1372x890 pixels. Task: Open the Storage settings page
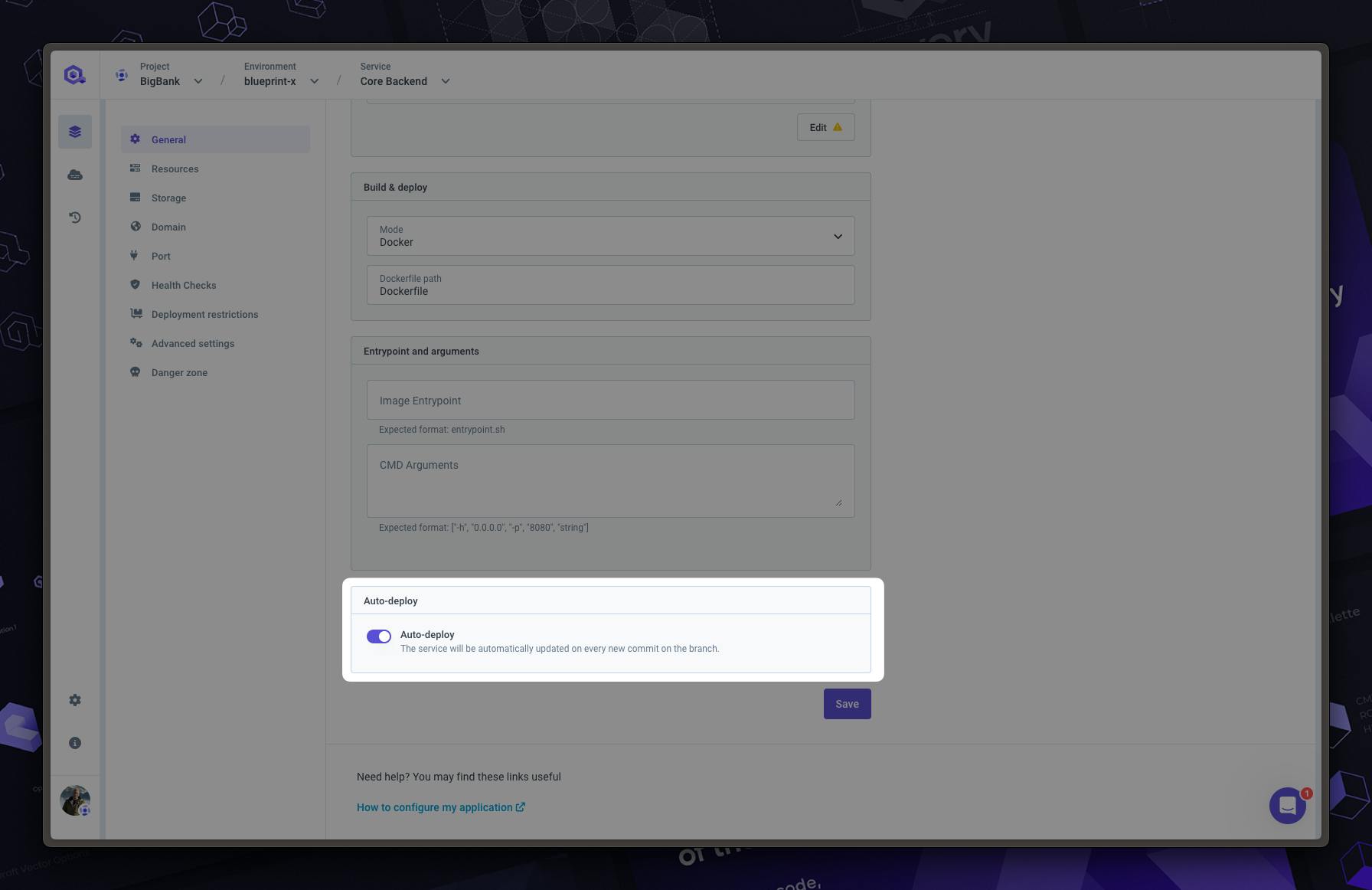click(215, 198)
